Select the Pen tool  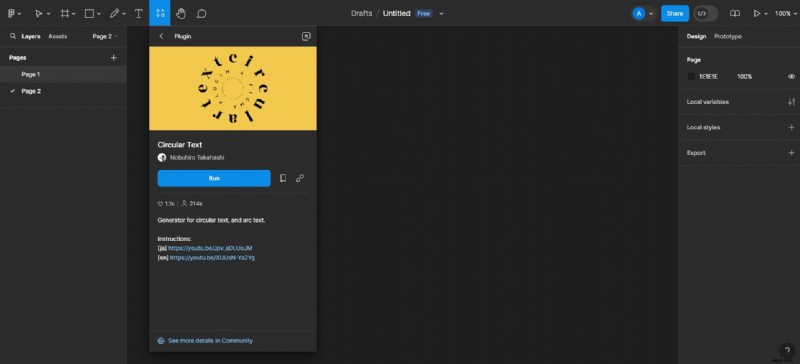click(114, 14)
